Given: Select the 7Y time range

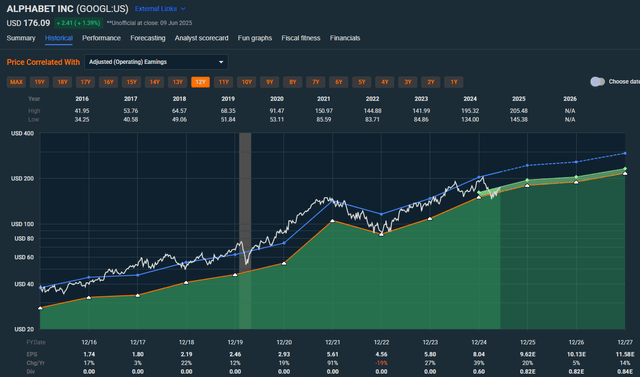Looking at the screenshot, I should [x=316, y=82].
